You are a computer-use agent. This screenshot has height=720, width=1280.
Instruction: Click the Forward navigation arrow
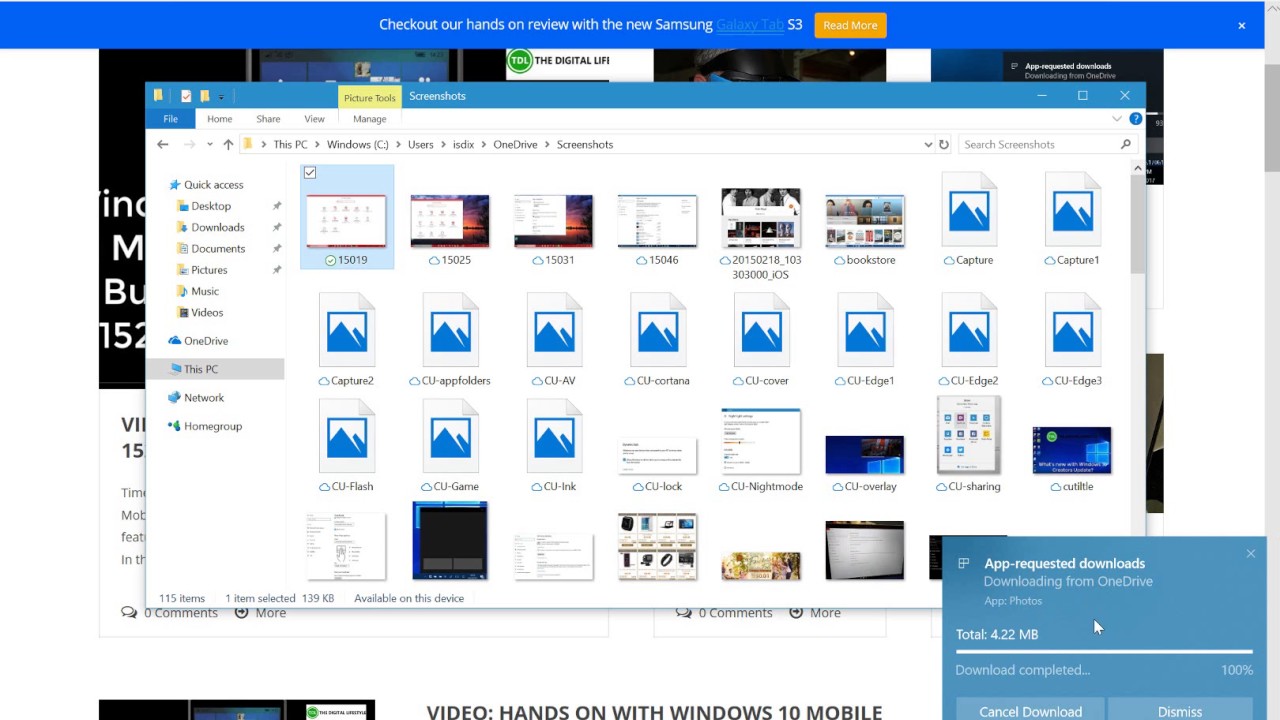coord(189,145)
